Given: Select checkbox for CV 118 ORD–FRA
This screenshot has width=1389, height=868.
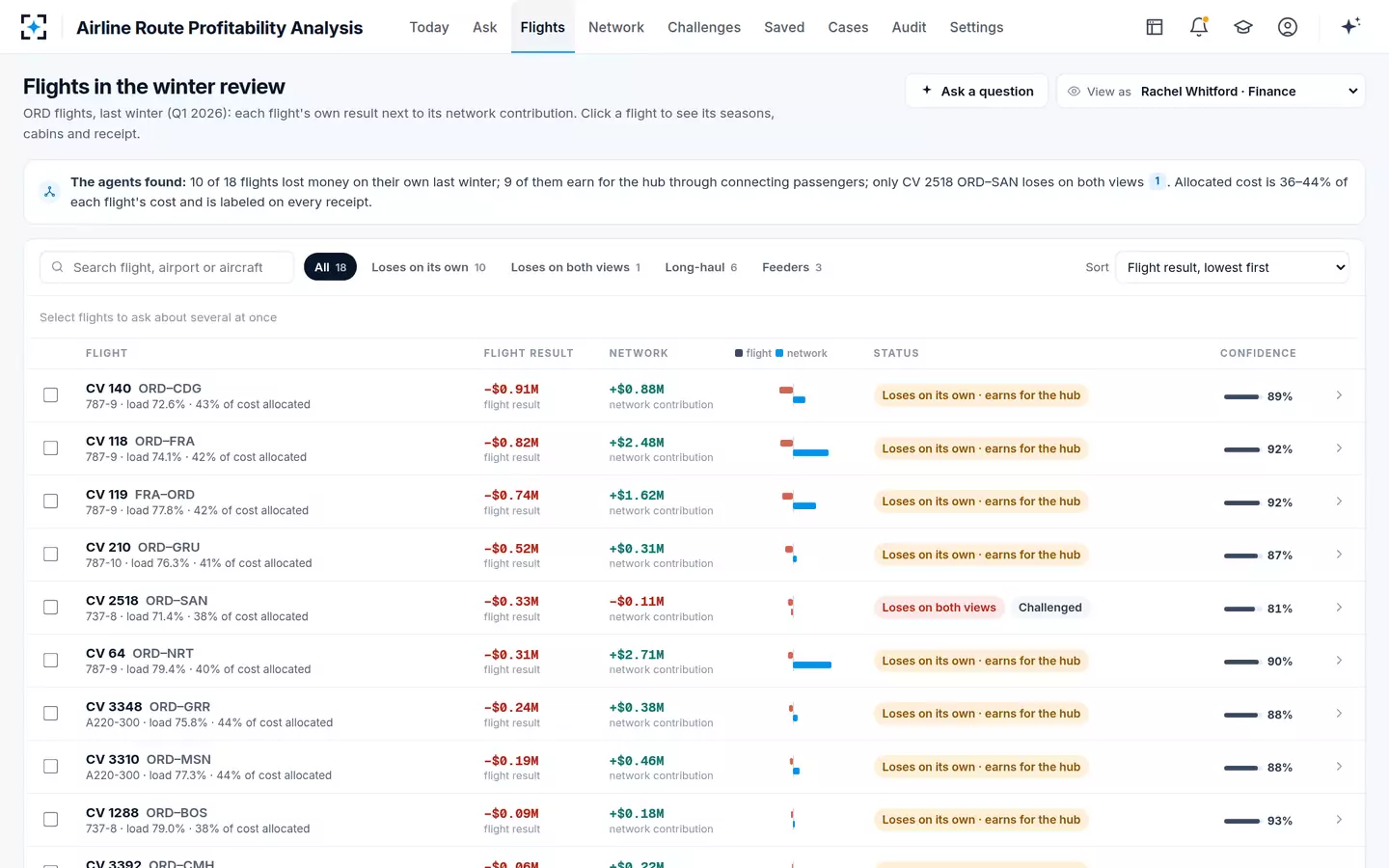Looking at the screenshot, I should tap(51, 448).
